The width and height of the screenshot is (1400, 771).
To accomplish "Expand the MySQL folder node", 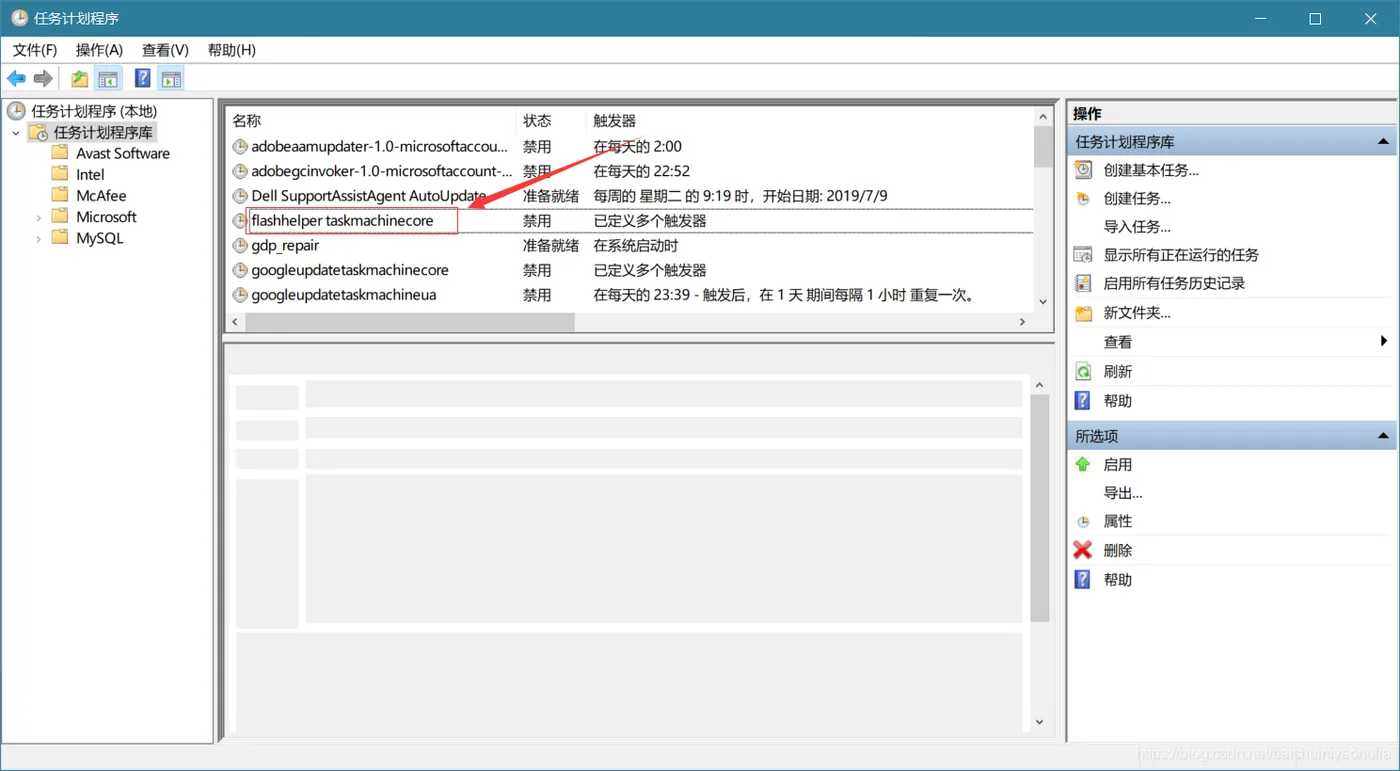I will click(39, 238).
